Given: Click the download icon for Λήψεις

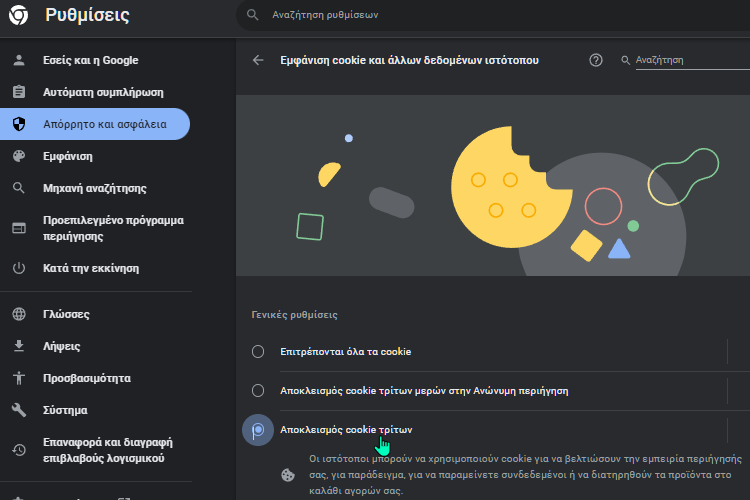Looking at the screenshot, I should pyautogui.click(x=19, y=346).
